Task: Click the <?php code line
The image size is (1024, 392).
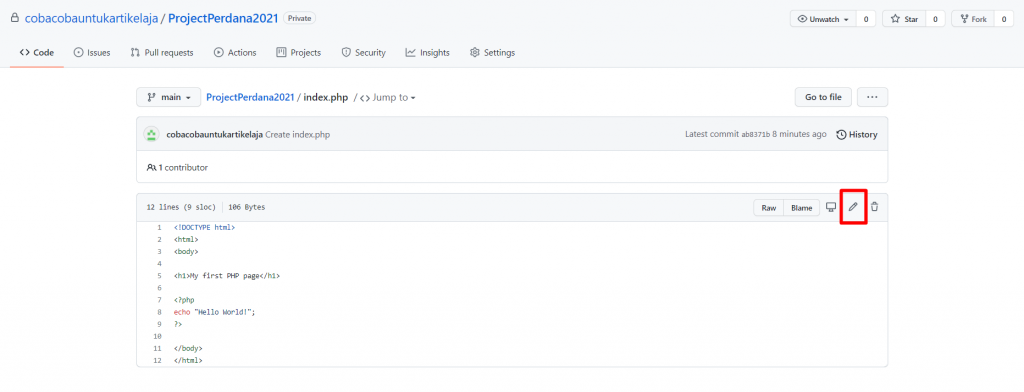Action: click(184, 300)
